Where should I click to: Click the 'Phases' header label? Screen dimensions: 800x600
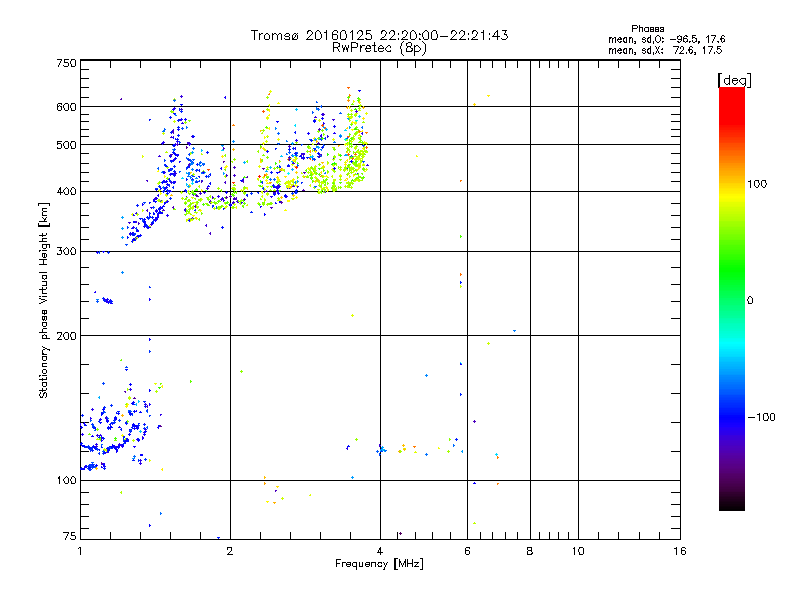[x=647, y=29]
